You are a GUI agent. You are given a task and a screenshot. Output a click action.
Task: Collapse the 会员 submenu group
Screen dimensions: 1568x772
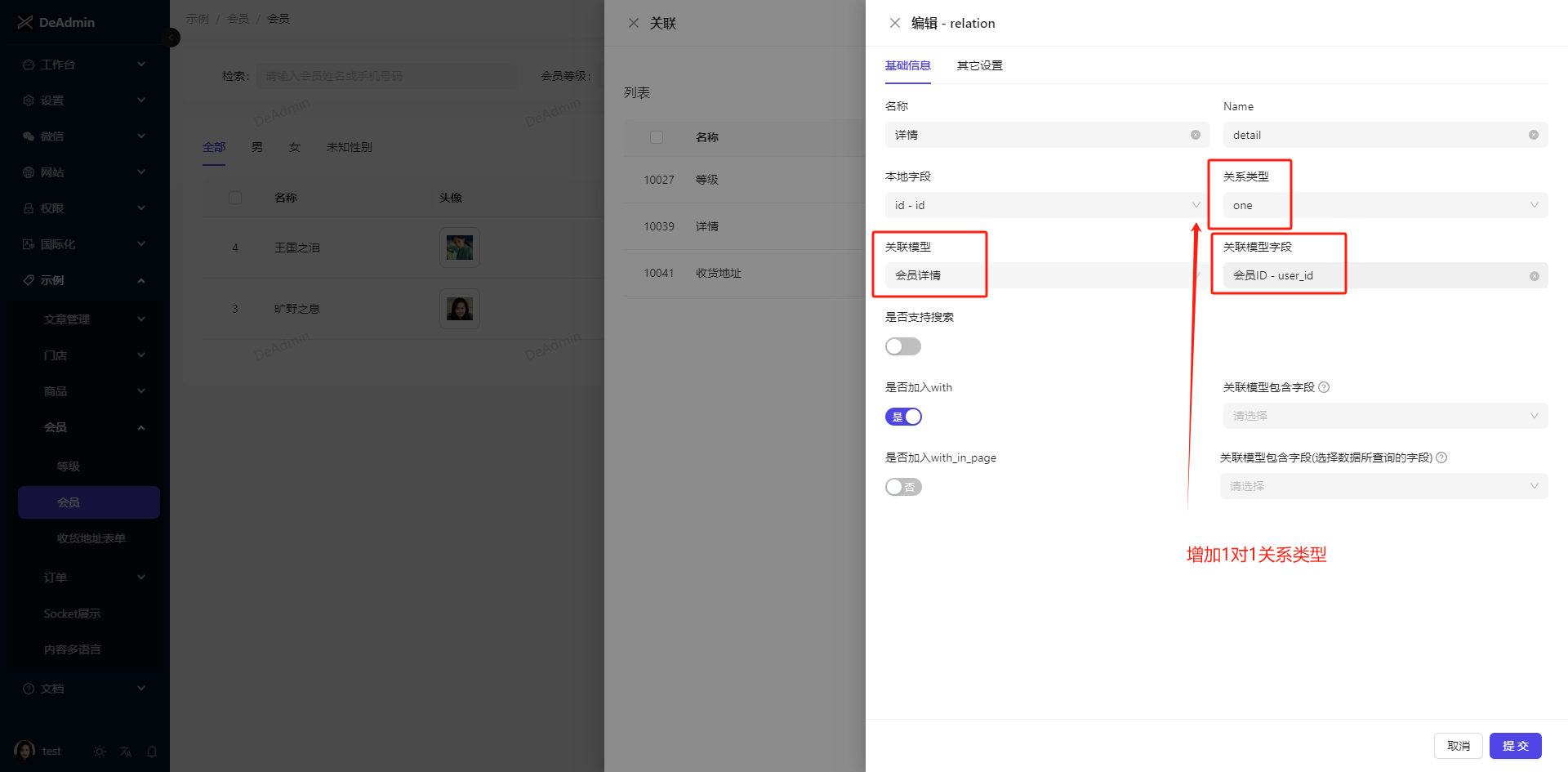tap(88, 427)
